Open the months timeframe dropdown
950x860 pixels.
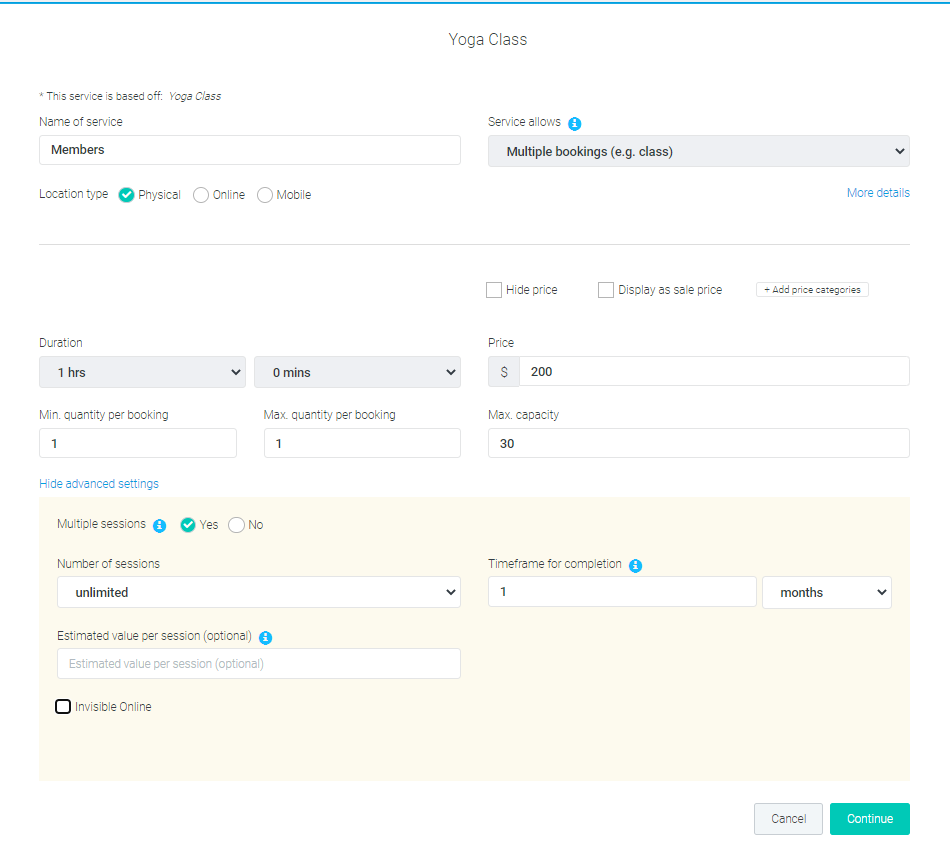tap(827, 592)
